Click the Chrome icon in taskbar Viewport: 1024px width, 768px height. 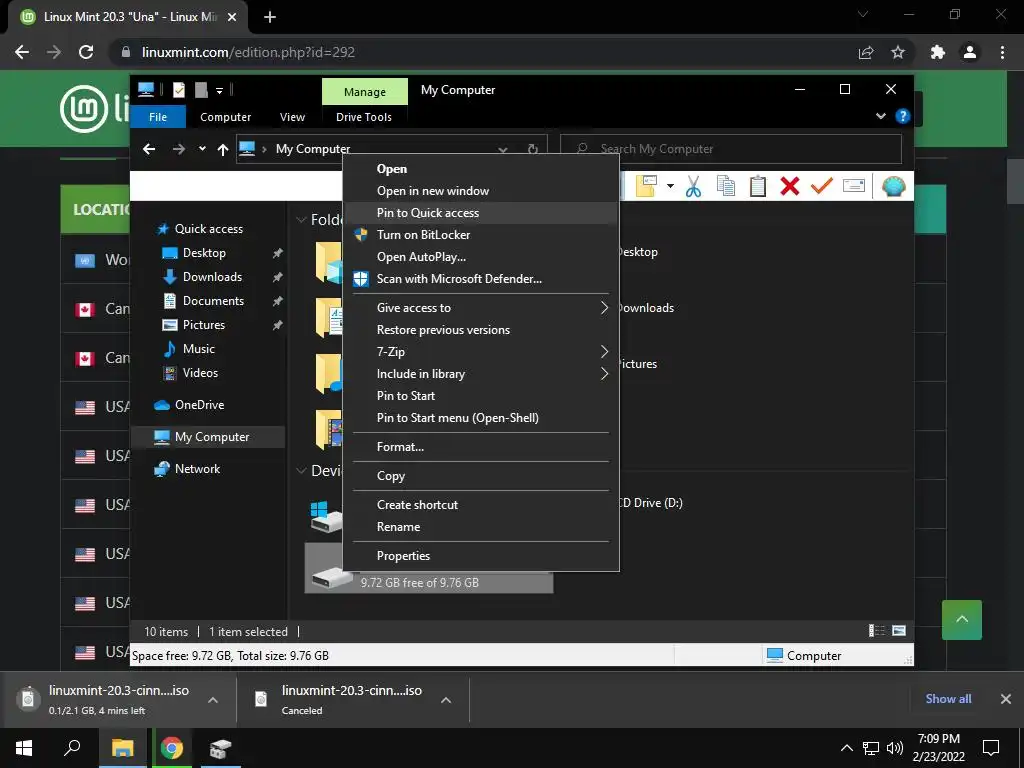tap(172, 748)
